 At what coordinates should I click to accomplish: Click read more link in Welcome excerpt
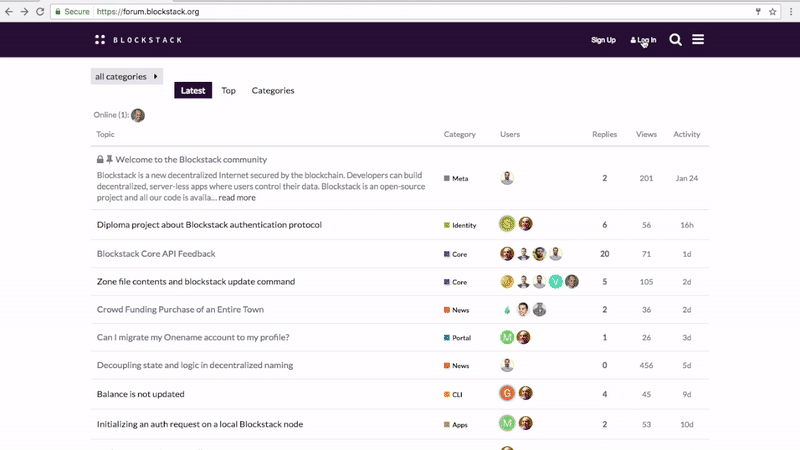point(237,197)
